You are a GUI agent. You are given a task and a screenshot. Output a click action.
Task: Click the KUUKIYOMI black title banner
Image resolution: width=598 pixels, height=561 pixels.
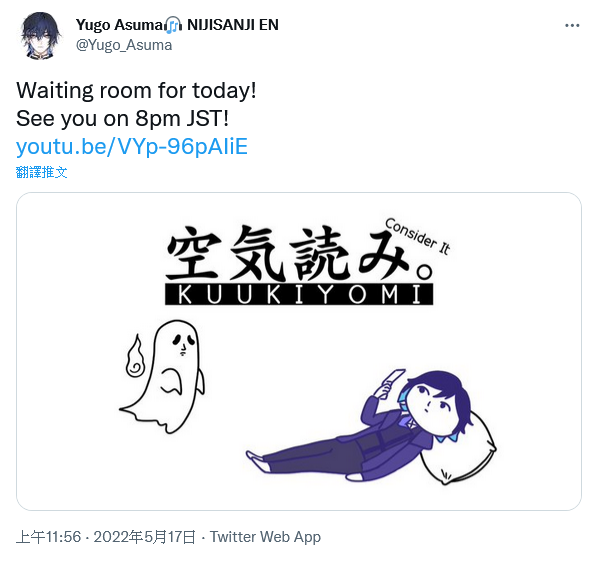coord(299,294)
